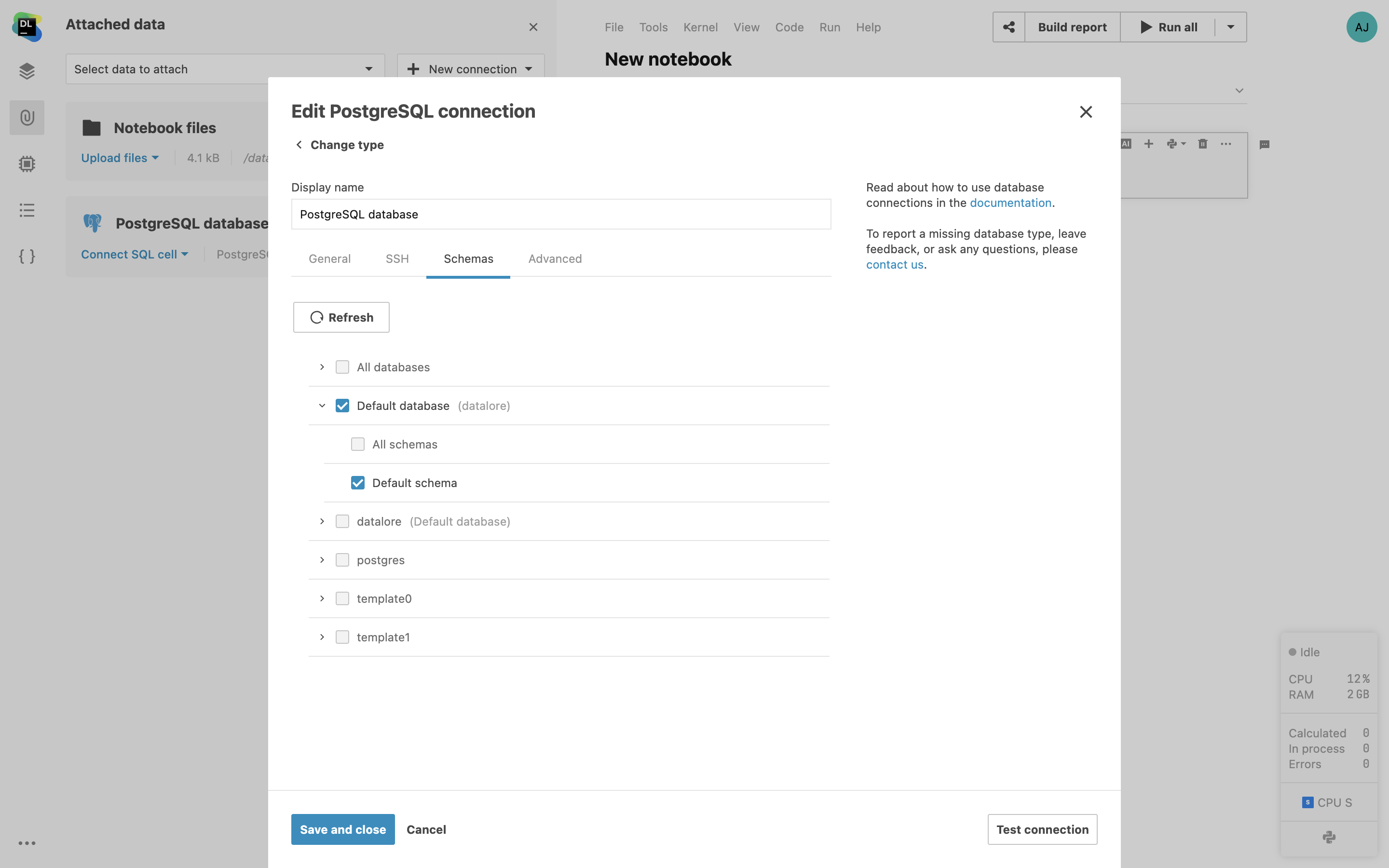
Task: Click the trash icon in the cell toolbar
Action: (1202, 144)
